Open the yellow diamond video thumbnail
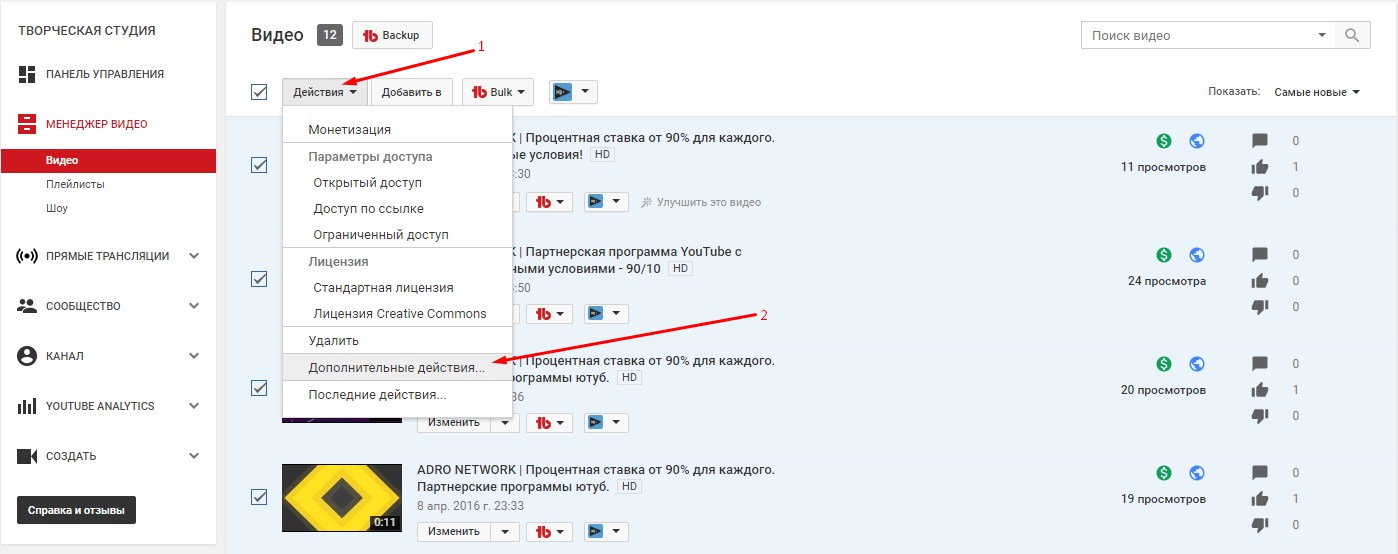Screen dimensions: 1398x554 pyautogui.click(x=342, y=497)
